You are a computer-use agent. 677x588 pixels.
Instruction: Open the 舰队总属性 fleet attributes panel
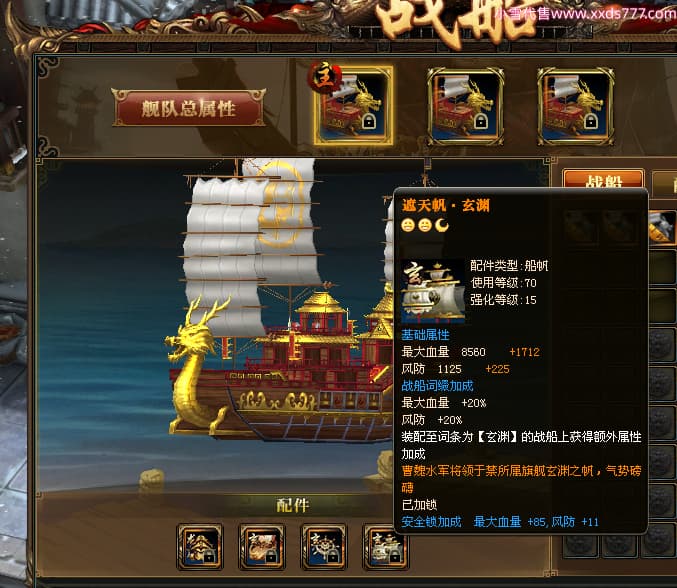(189, 108)
